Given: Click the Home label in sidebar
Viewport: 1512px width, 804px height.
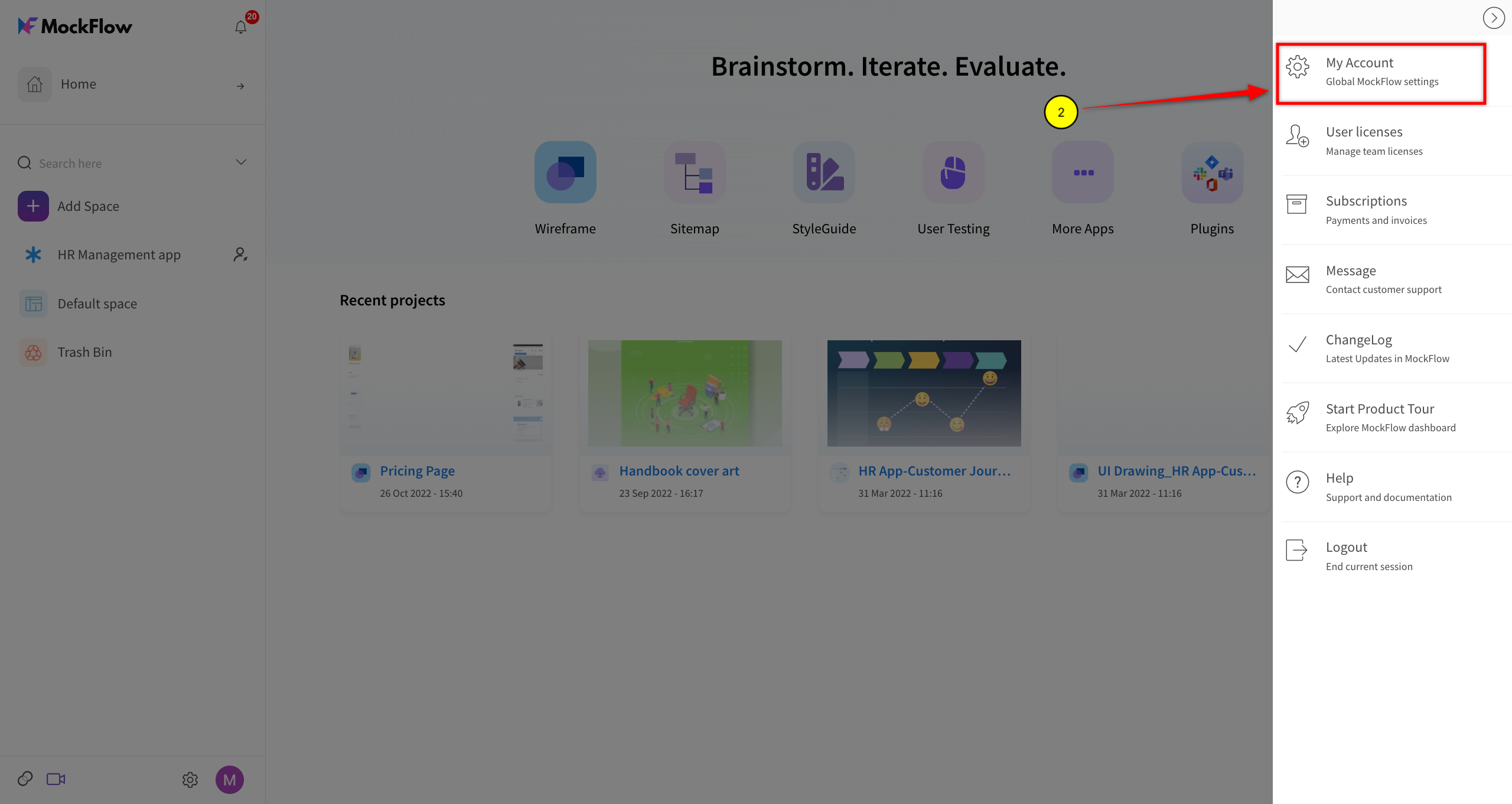Looking at the screenshot, I should point(79,84).
